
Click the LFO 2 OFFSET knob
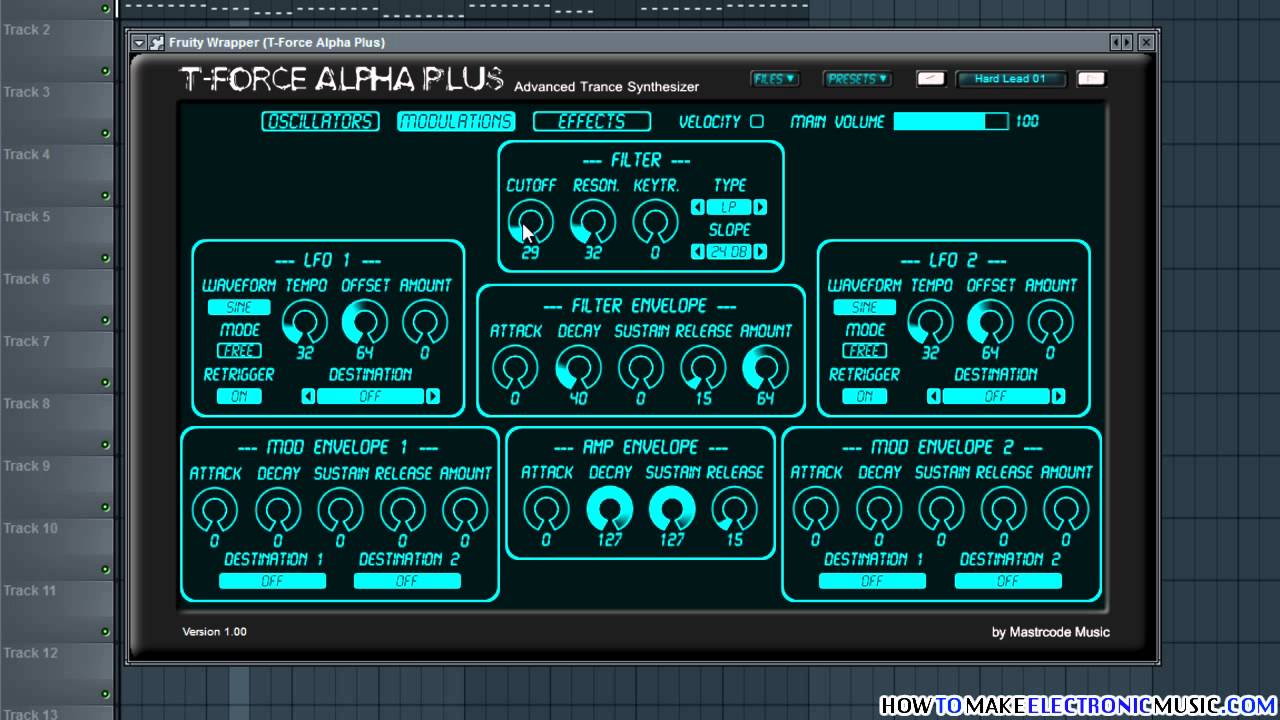(x=990, y=322)
